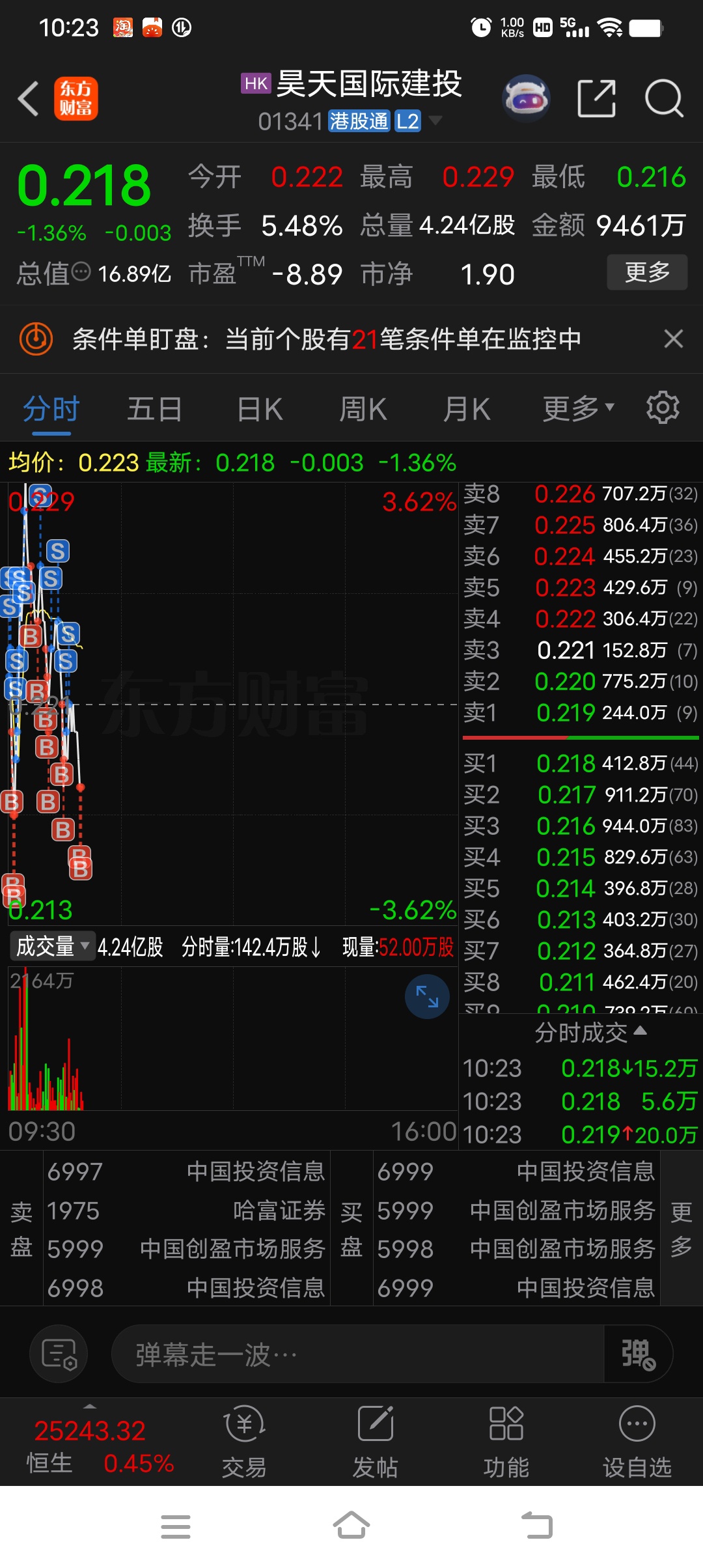Tap sell broker 6997 中国投资信息
The image size is (703, 1568).
pyautogui.click(x=187, y=1171)
